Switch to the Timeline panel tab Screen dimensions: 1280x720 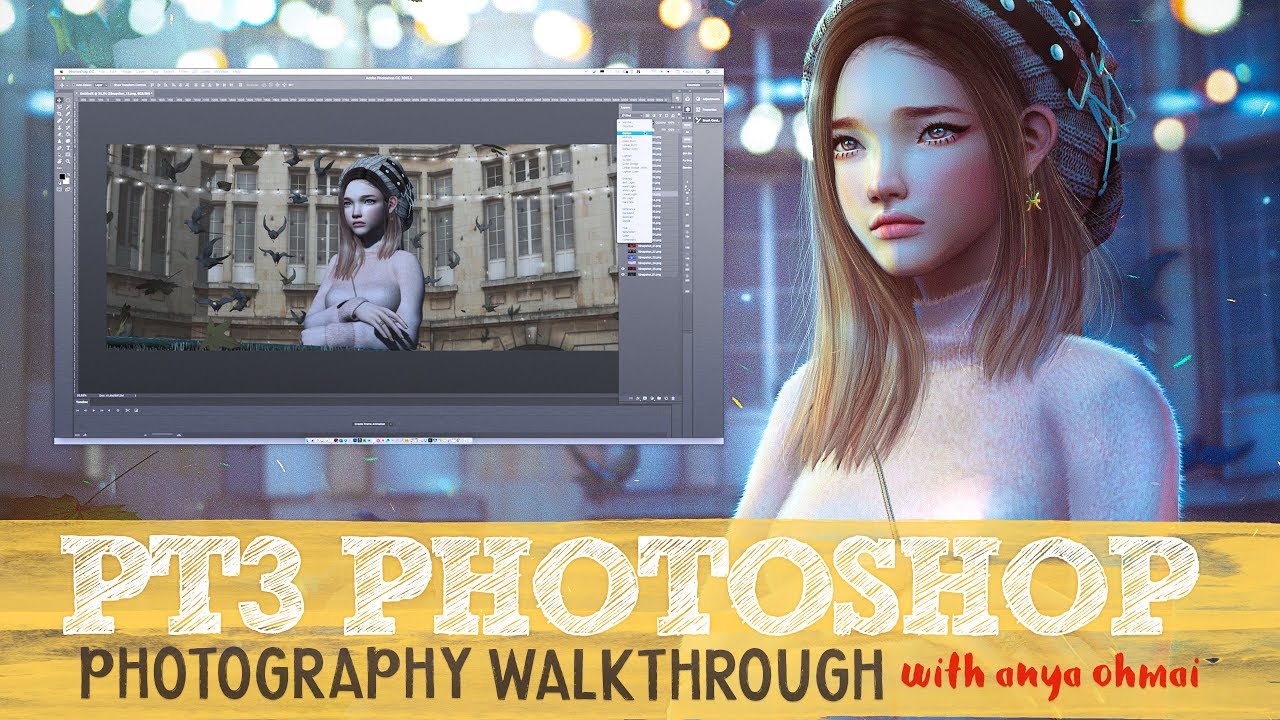[x=82, y=402]
